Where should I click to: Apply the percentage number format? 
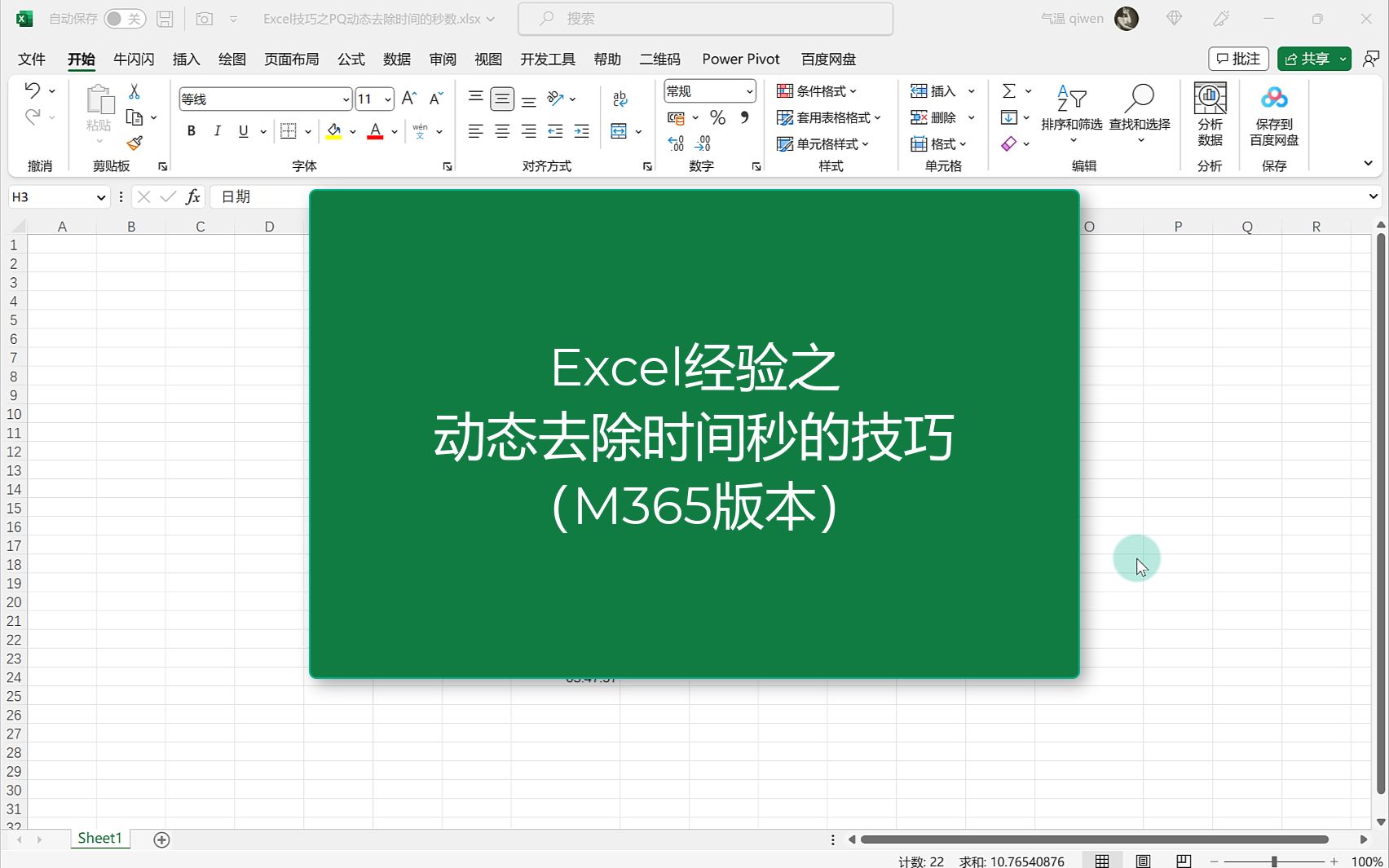(717, 117)
